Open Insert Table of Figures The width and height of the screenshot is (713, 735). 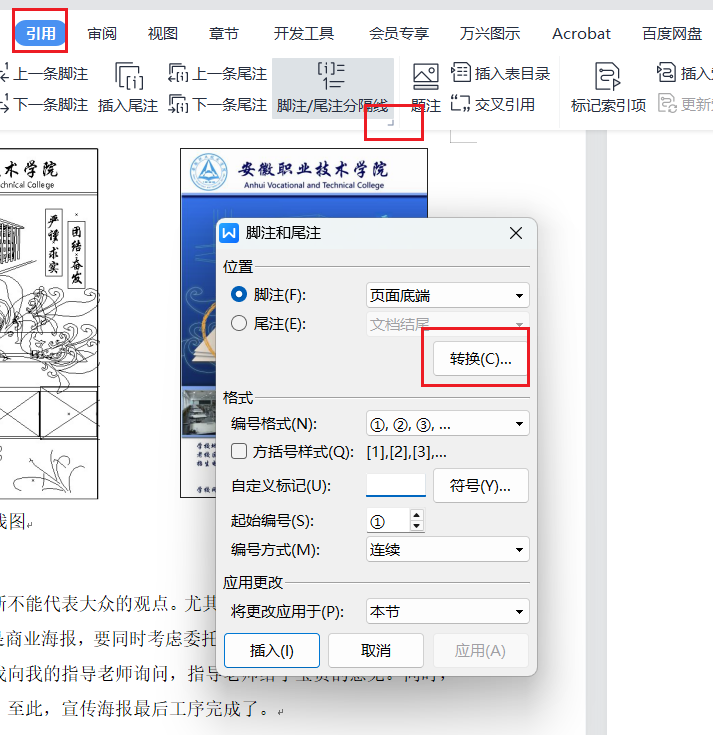click(501, 73)
